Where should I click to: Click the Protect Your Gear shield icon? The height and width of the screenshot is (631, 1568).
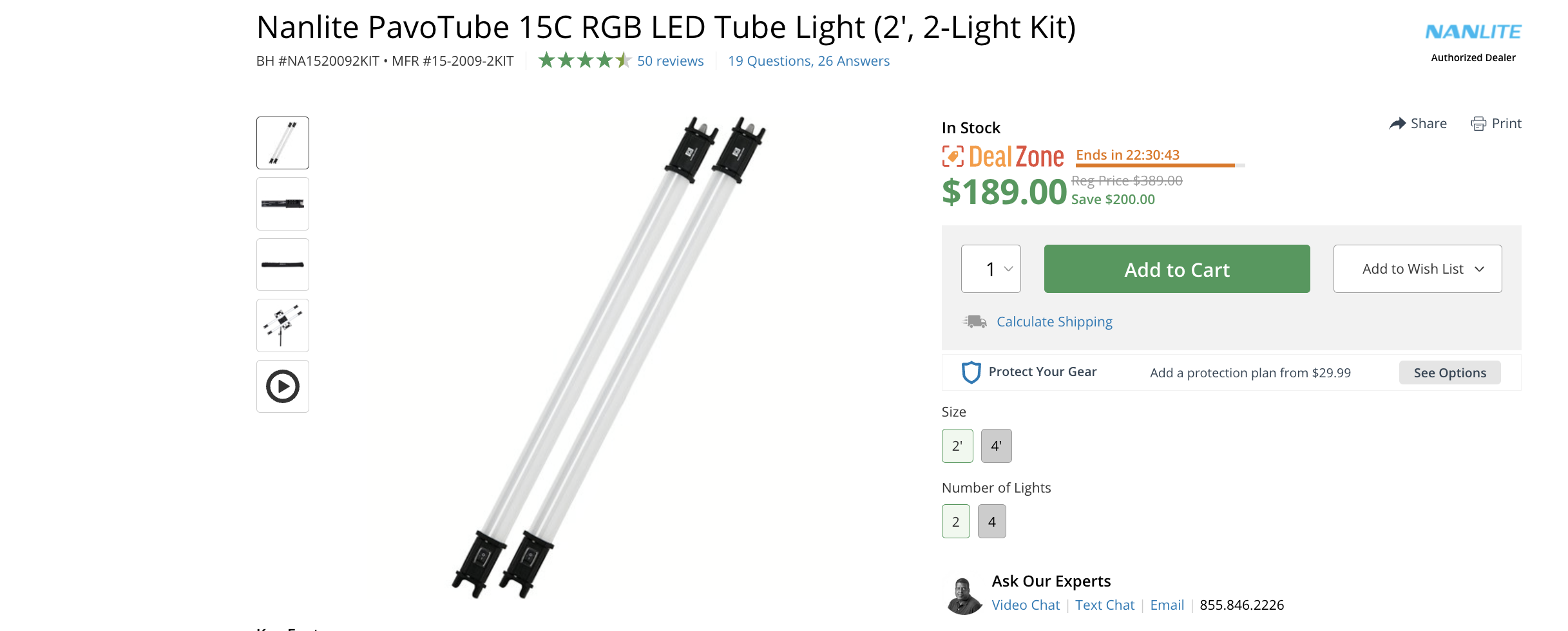tap(971, 372)
